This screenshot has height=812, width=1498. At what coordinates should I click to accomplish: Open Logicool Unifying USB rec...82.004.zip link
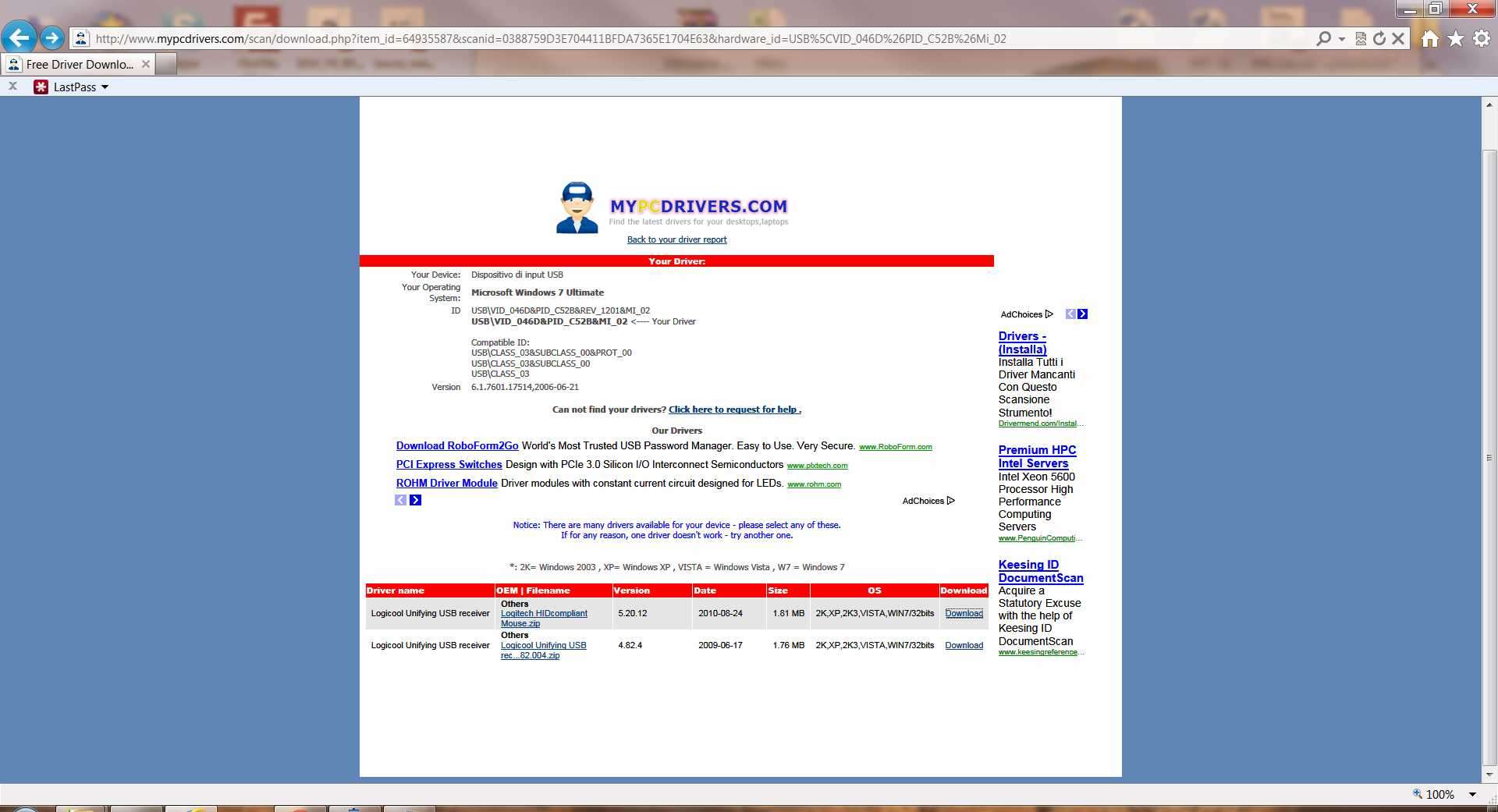(543, 650)
